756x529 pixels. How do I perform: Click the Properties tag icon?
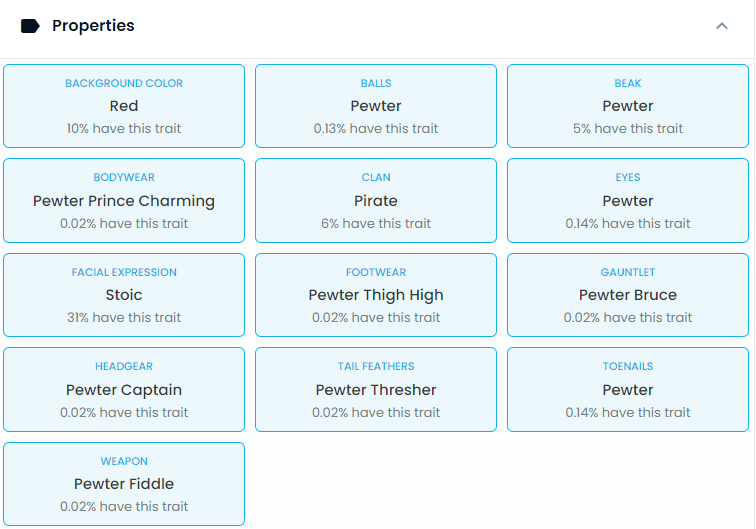30,26
